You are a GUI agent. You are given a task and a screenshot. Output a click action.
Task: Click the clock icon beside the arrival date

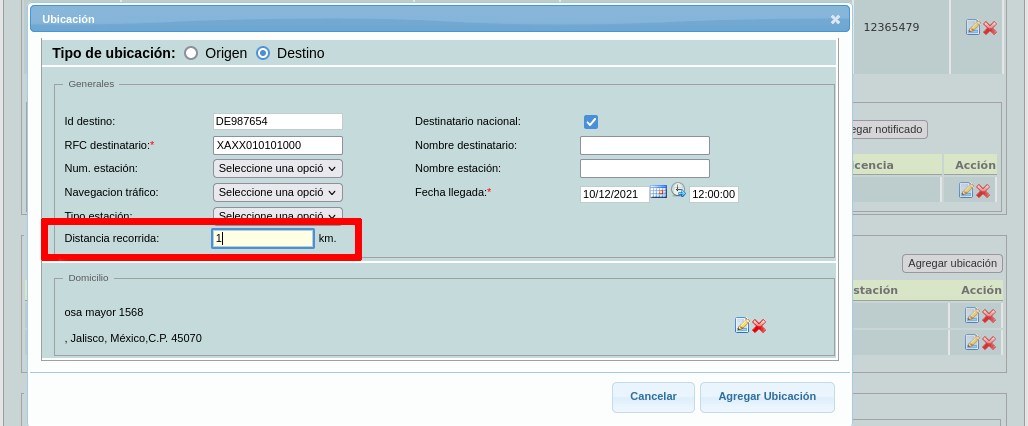[678, 191]
